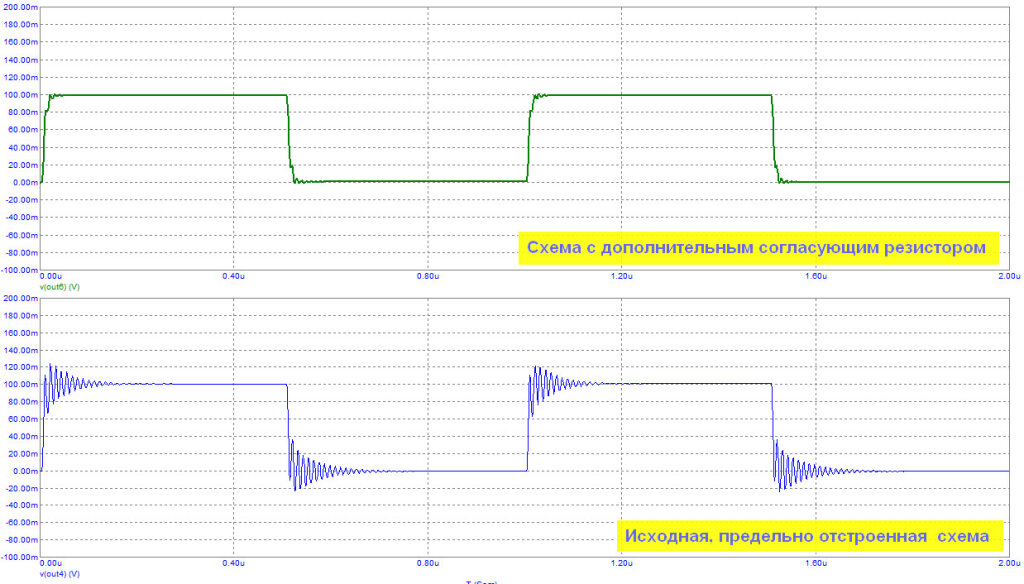This screenshot has height=584, width=1024.
Task: Click the 200.00m label on the top plot
Action: click(21, 7)
